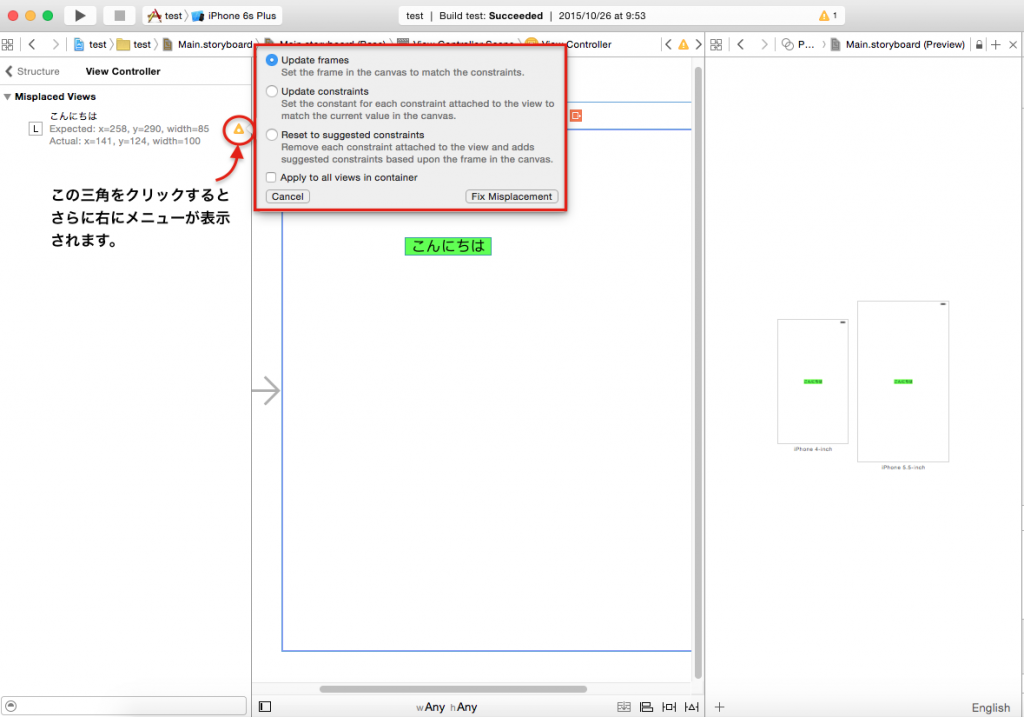Enable Apply to all views in container
Viewport: 1024px width, 717px height.
pyautogui.click(x=271, y=177)
